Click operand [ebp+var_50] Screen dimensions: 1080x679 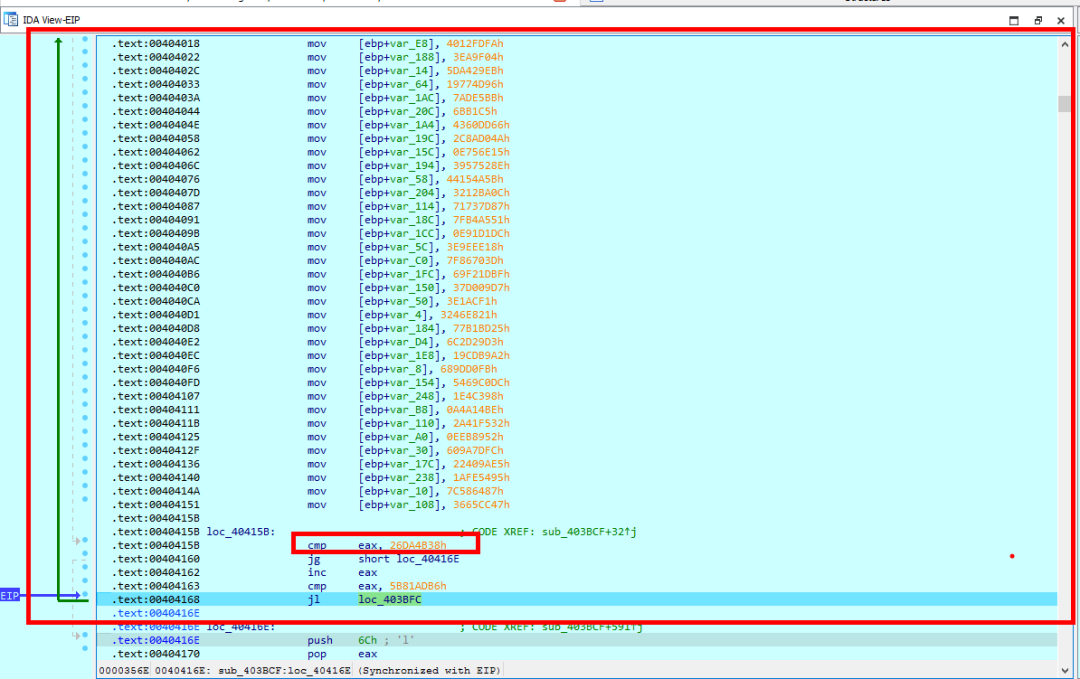399,302
